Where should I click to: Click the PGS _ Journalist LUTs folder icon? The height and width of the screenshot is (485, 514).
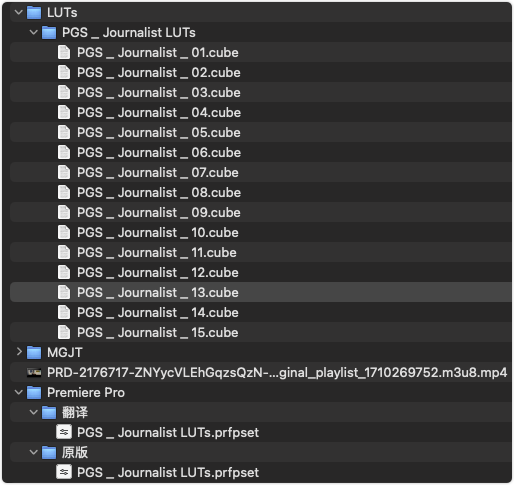[49, 33]
